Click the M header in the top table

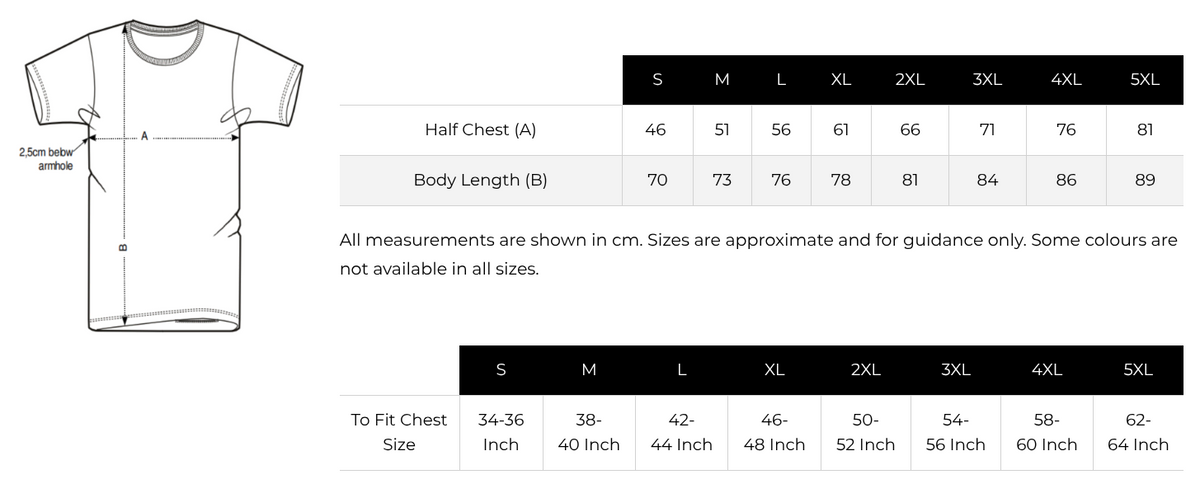[721, 80]
